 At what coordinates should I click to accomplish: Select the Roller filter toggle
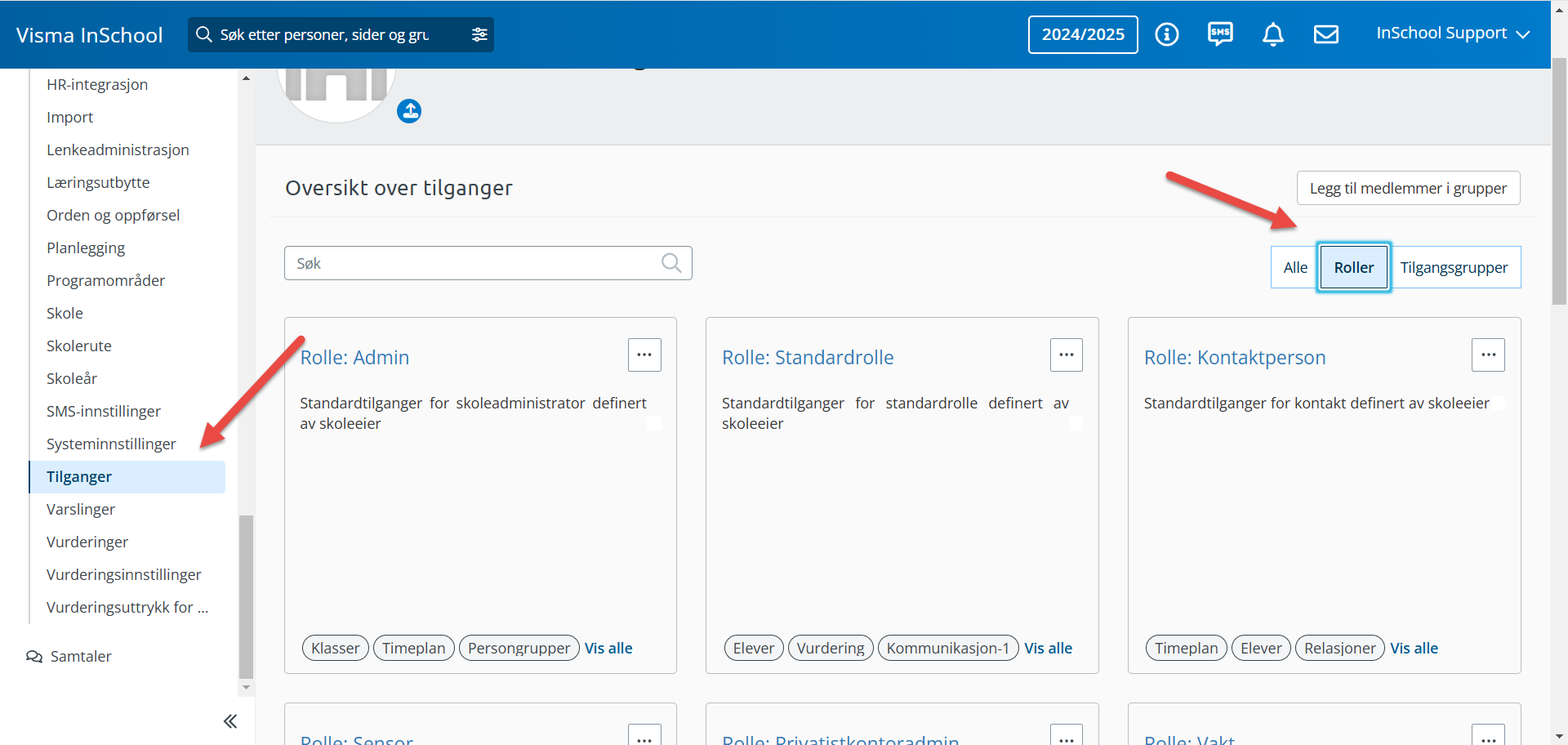click(x=1353, y=268)
